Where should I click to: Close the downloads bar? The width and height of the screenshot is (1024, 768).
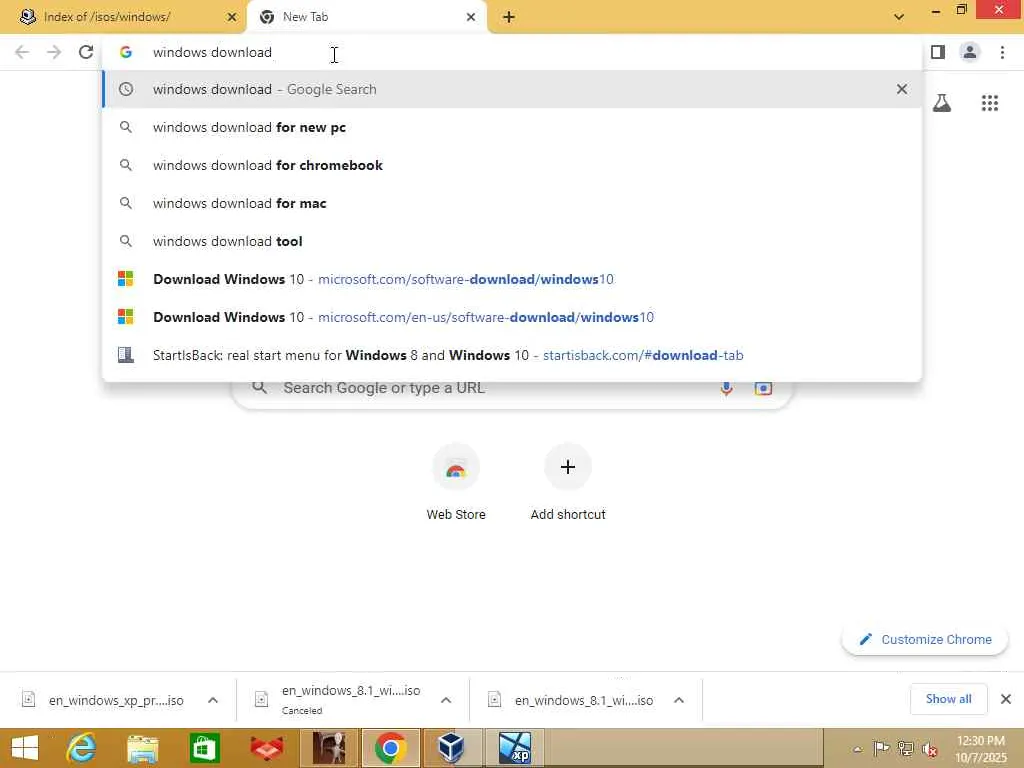1006,699
